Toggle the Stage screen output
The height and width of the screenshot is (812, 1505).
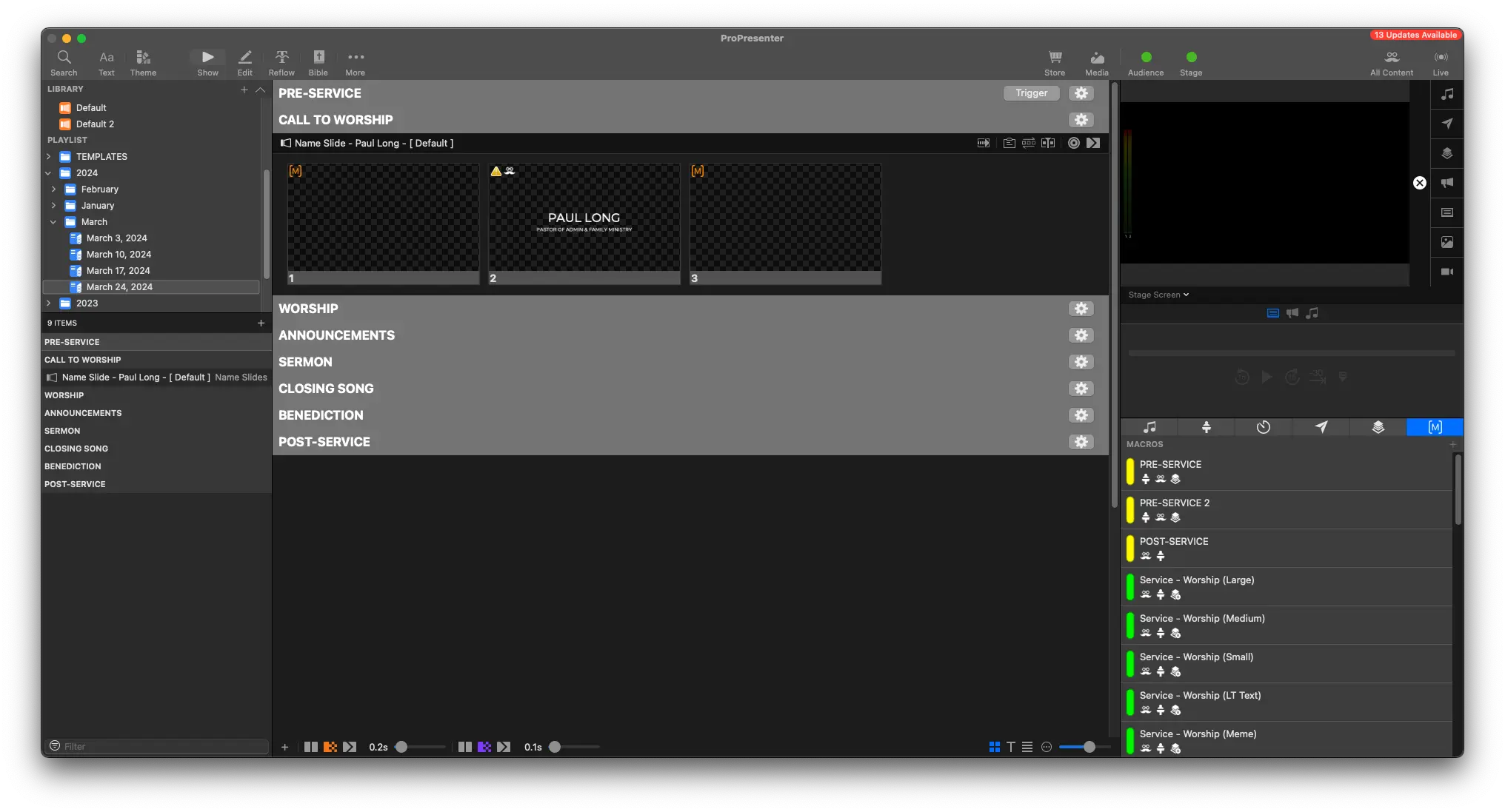(1191, 58)
